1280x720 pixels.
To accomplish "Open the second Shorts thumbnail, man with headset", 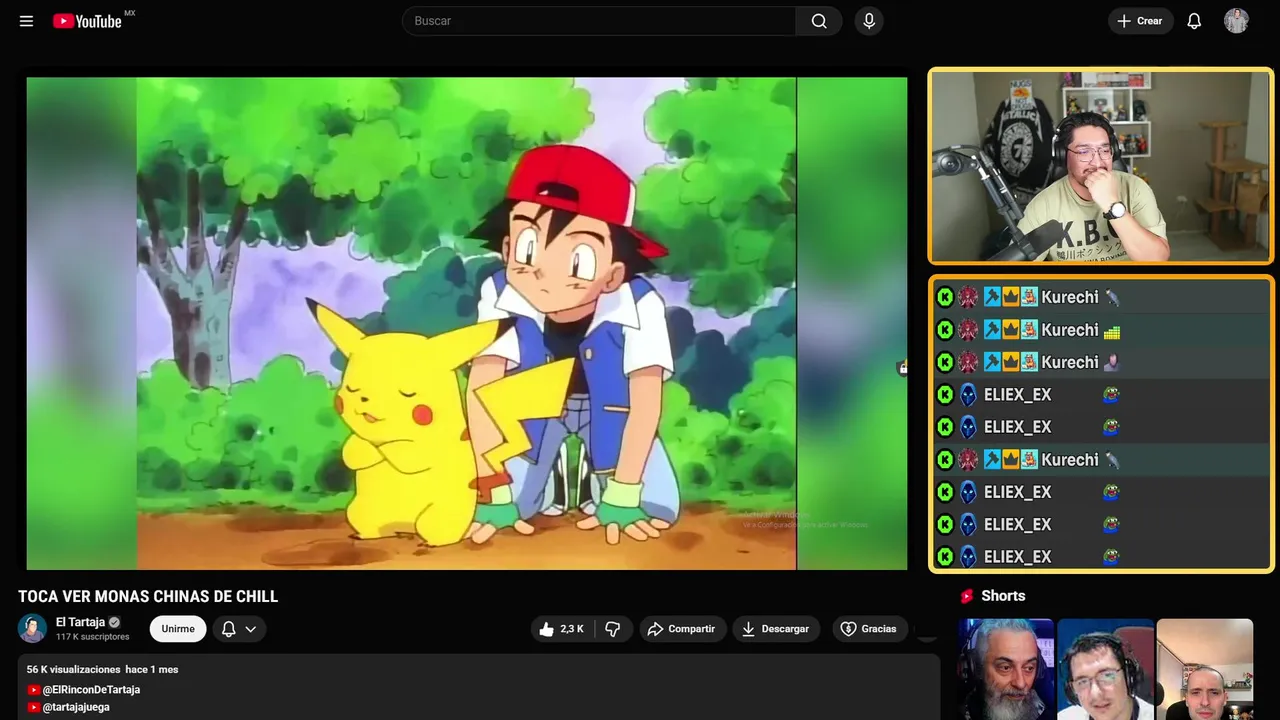I will click(x=1105, y=669).
